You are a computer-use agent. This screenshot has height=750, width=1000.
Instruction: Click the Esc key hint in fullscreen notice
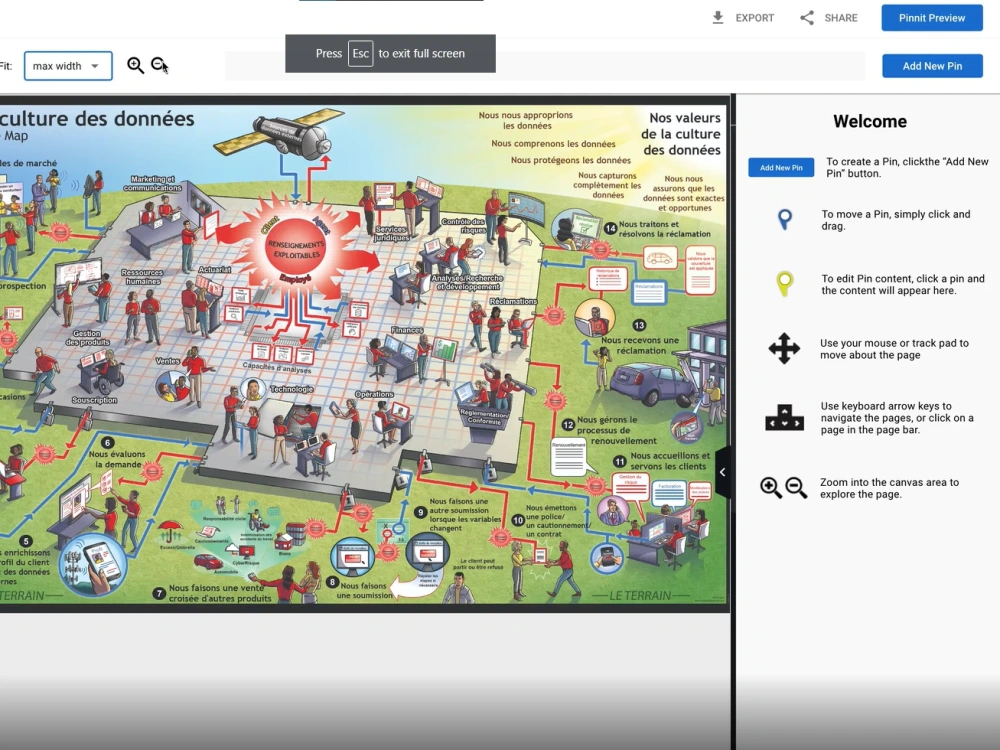[x=360, y=54]
